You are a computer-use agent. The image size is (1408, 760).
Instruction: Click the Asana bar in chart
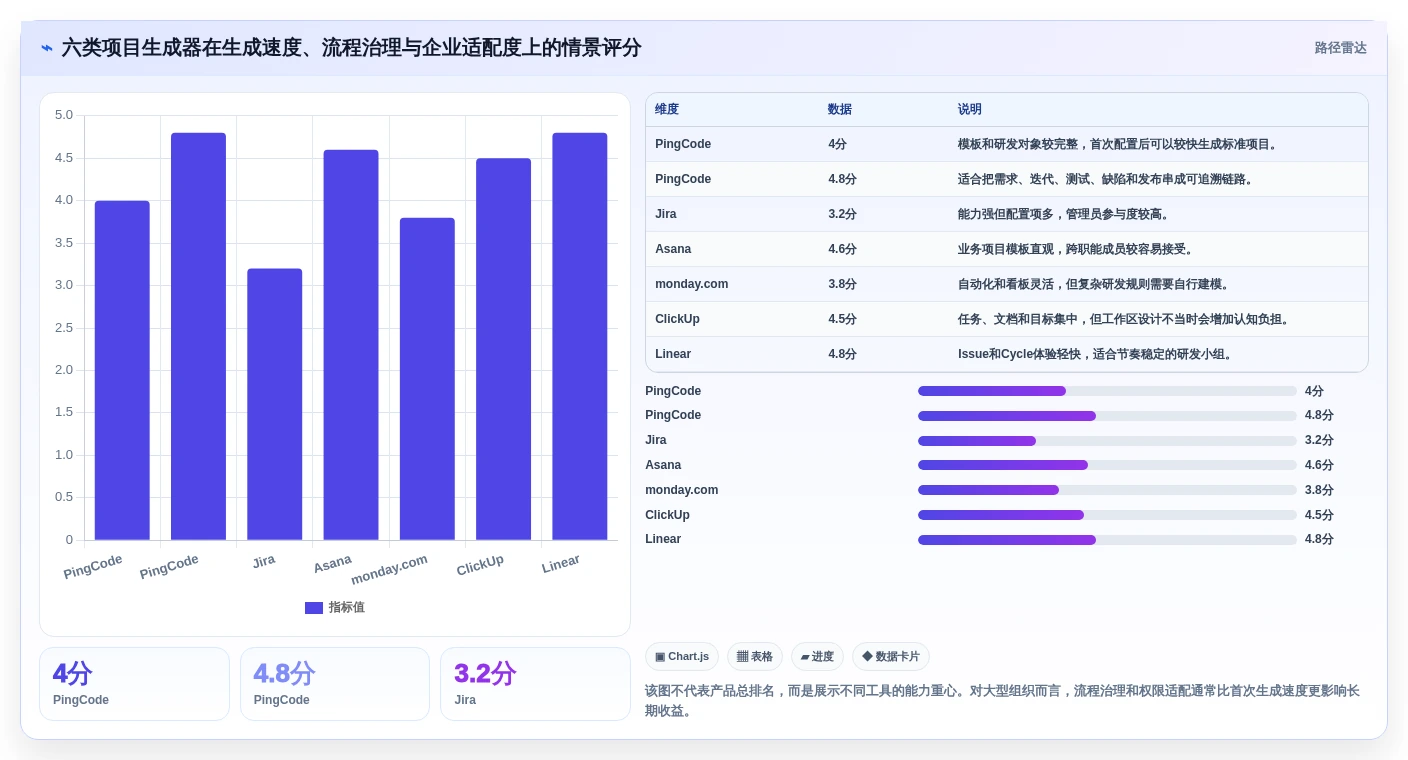(351, 345)
